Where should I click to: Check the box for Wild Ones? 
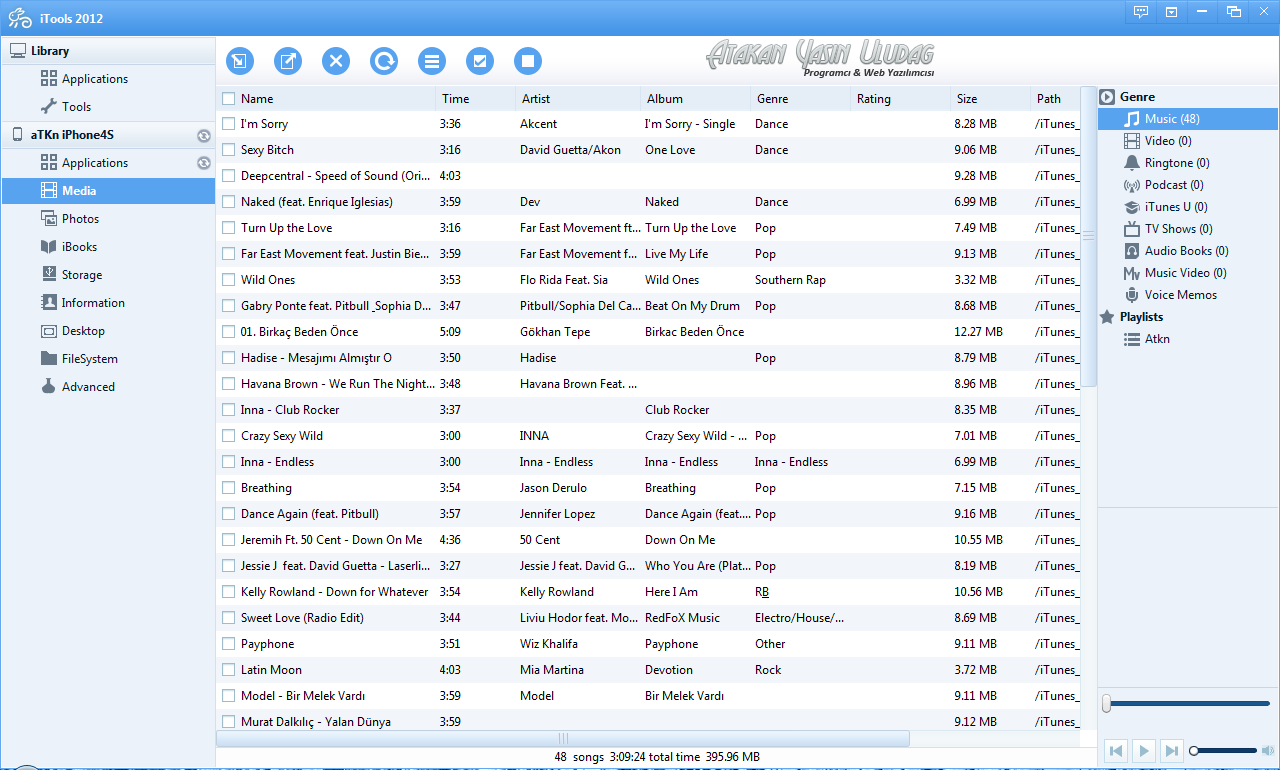pyautogui.click(x=229, y=280)
